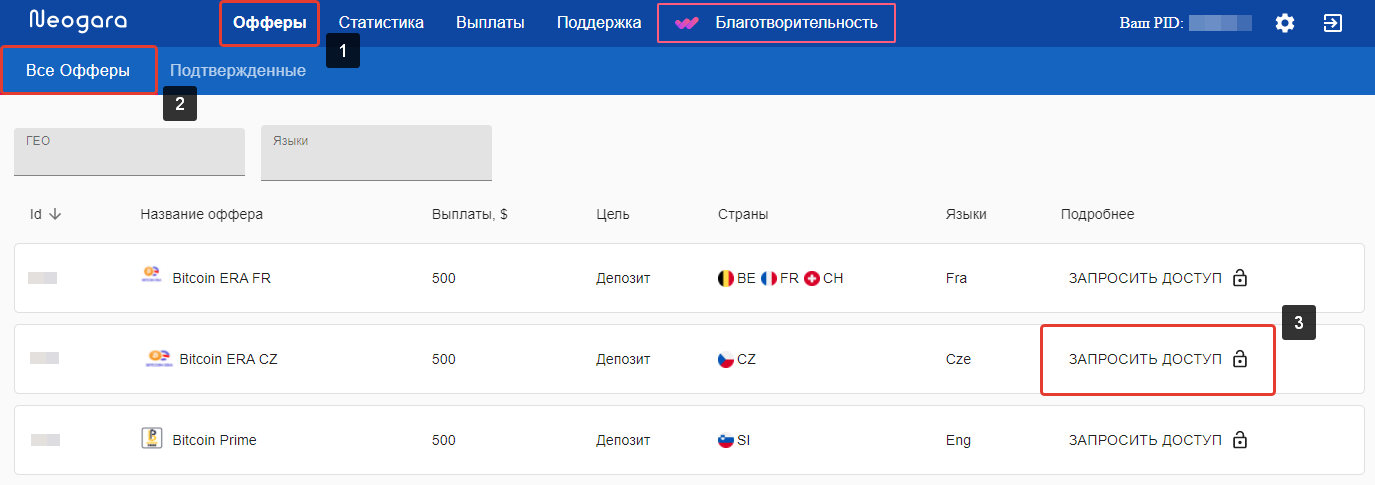
Task: Go to Выплаты section
Action: (490, 23)
